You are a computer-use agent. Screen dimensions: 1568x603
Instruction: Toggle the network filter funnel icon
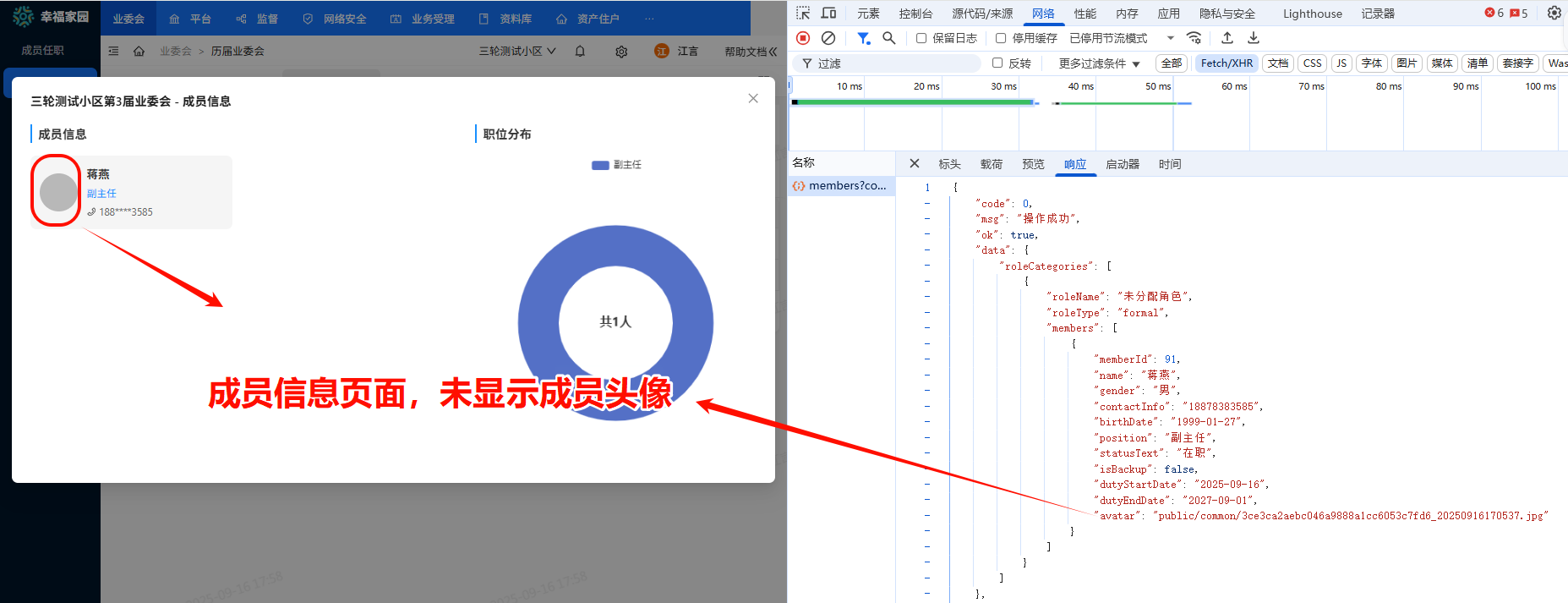tap(863, 38)
